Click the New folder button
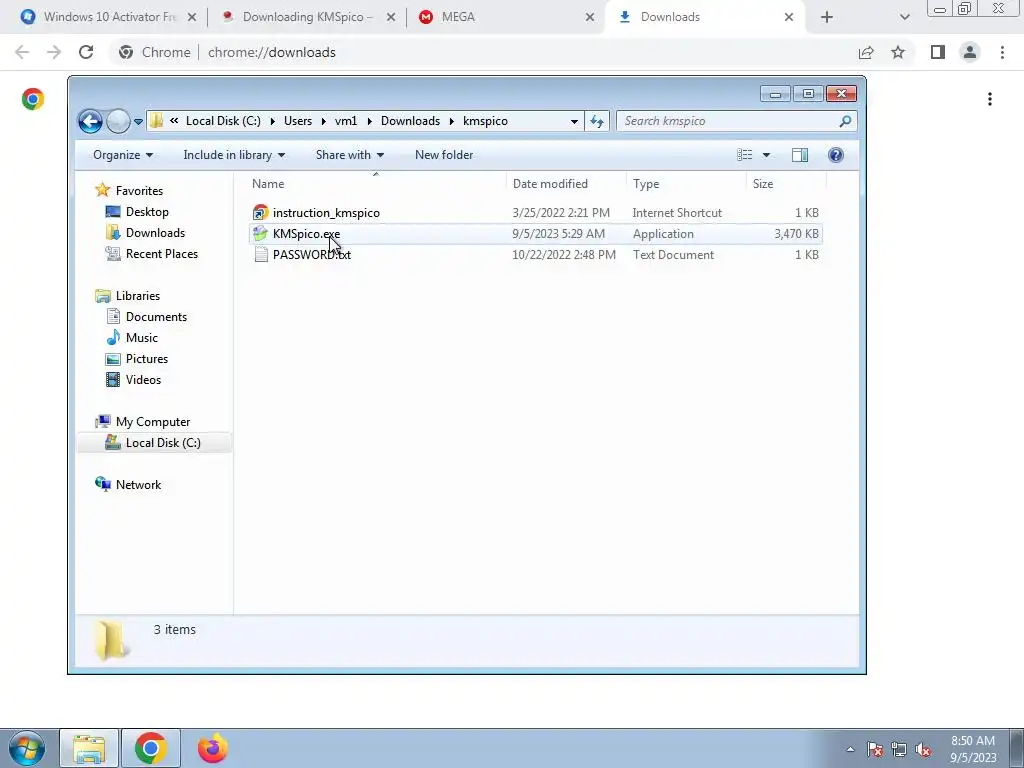The image size is (1024, 768). 444,155
